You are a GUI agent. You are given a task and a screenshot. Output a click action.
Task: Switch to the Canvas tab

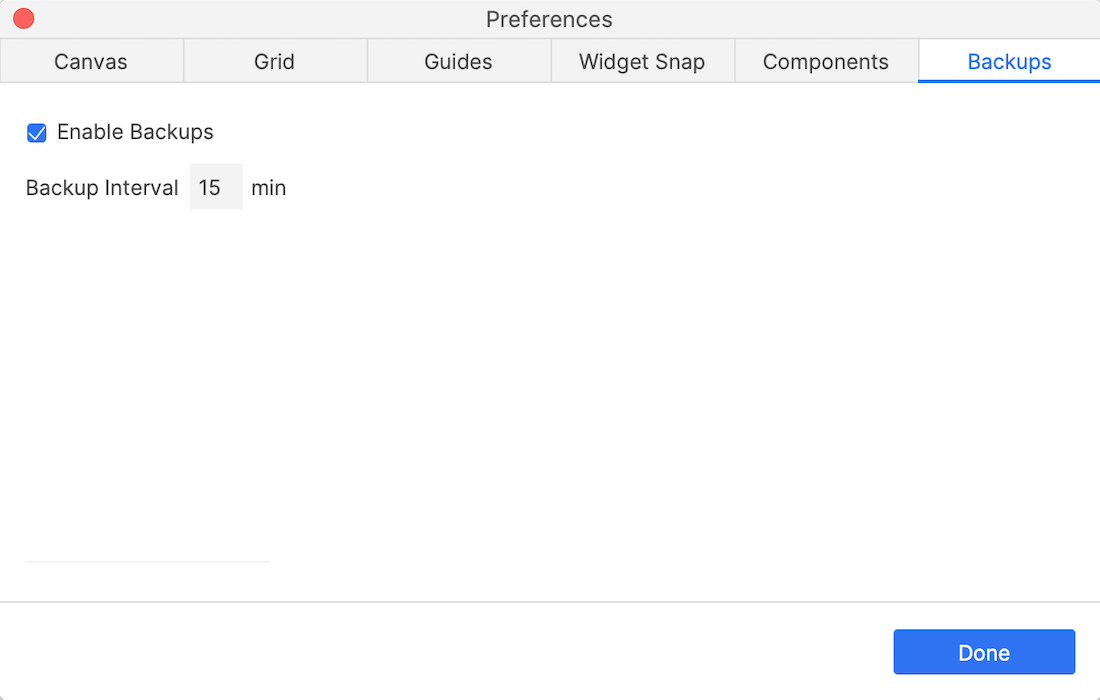[x=91, y=61]
